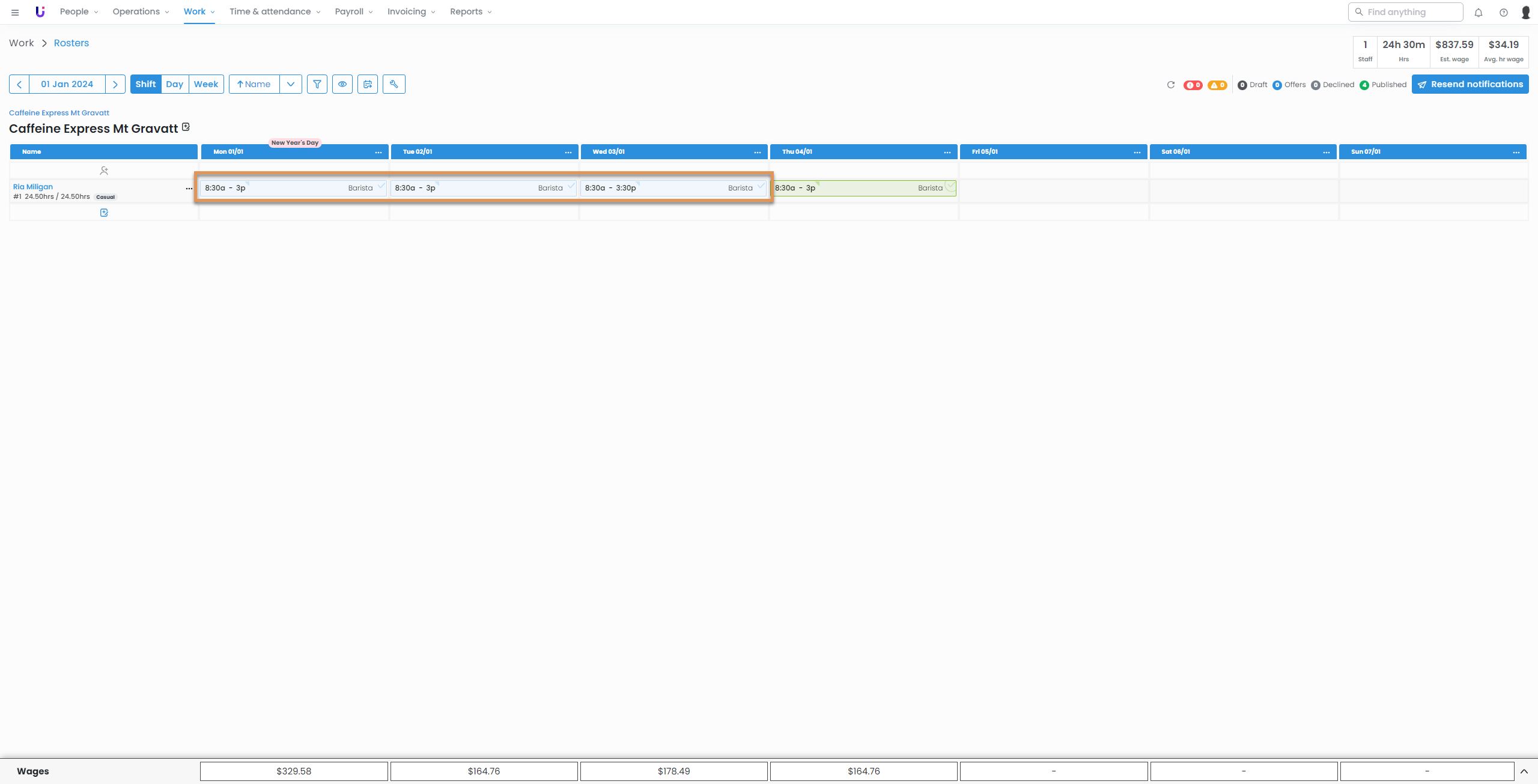Expand the sort order dropdown arrow

click(291, 84)
